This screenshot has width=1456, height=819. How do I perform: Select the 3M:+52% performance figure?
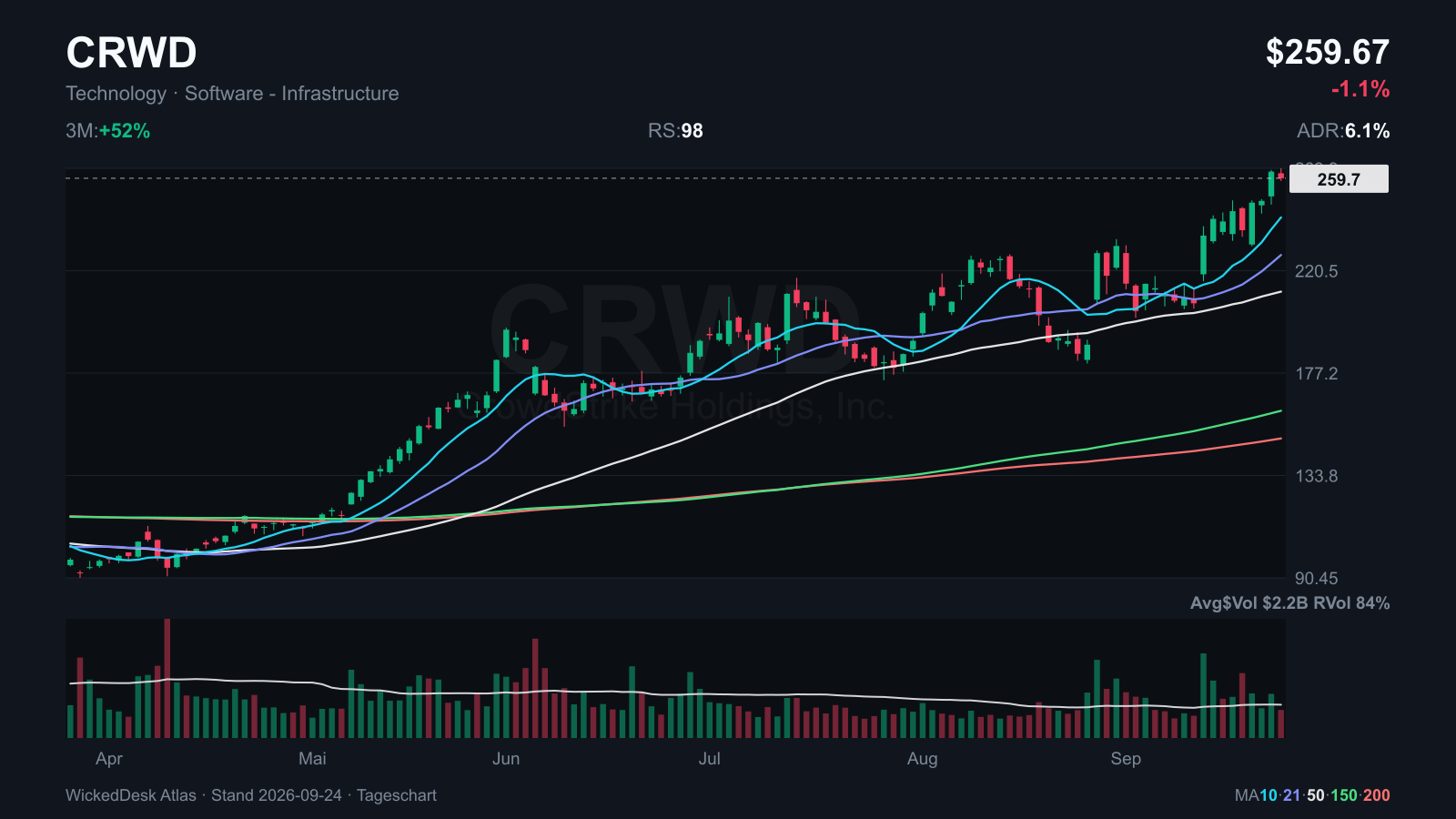tap(108, 131)
